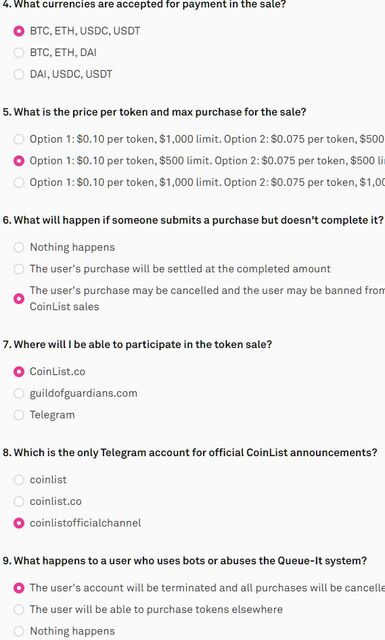Click the question 8 Telegram account heading
Image resolution: width=385 pixels, height=640 pixels.
click(x=190, y=453)
